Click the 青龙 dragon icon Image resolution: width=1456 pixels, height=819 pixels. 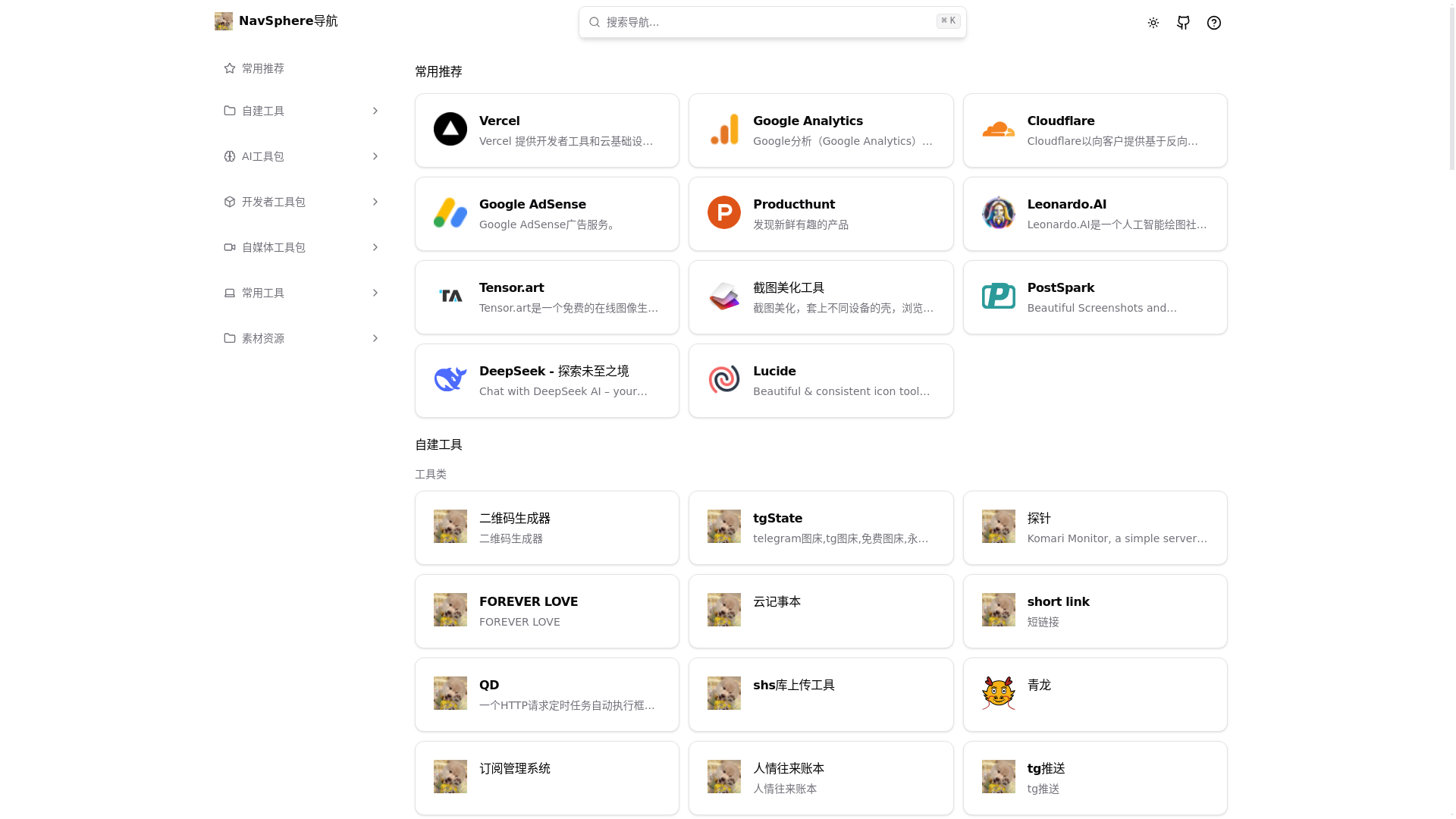999,693
